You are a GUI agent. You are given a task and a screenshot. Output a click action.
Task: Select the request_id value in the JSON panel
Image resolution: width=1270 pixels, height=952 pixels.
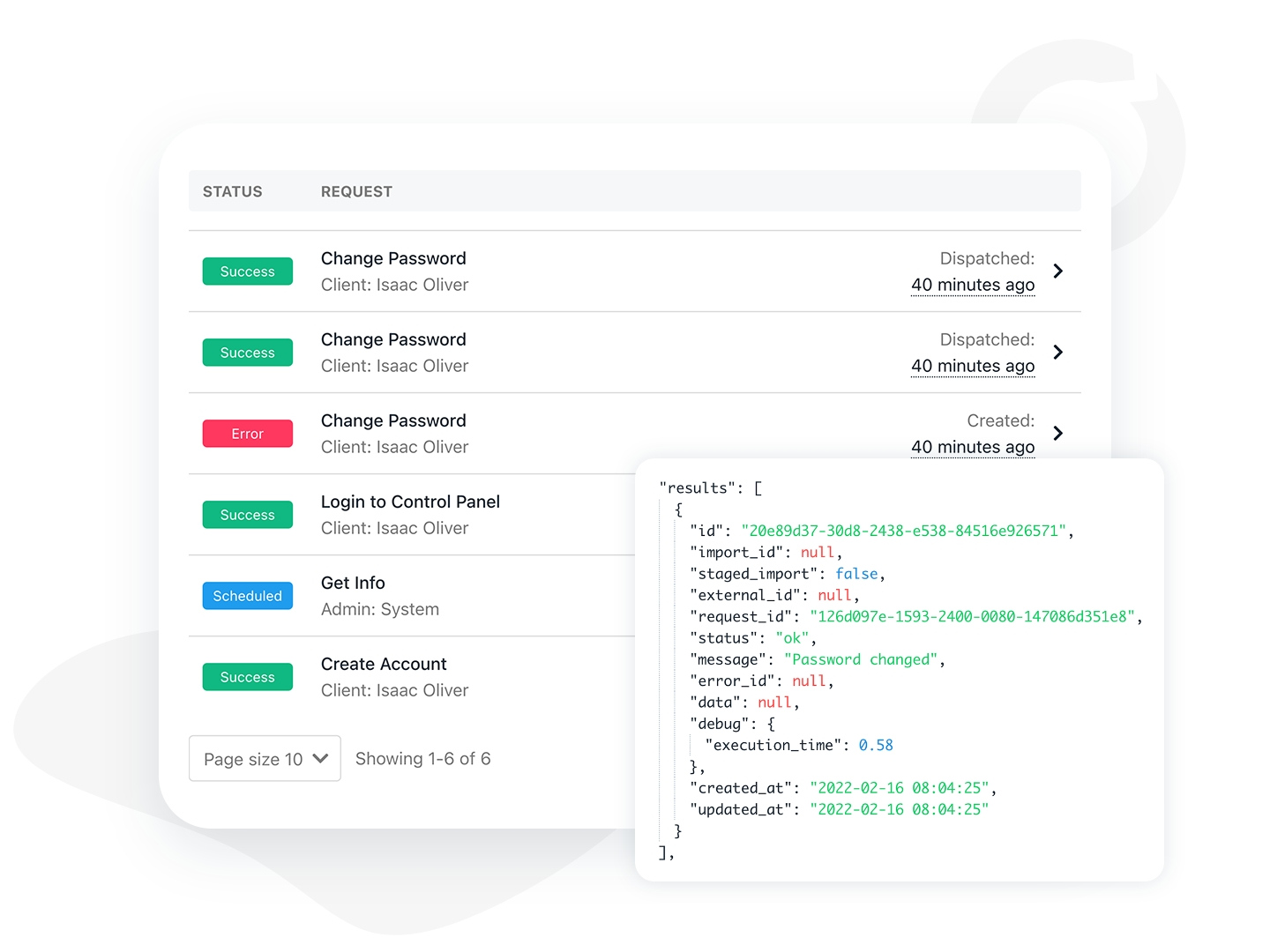(x=970, y=617)
